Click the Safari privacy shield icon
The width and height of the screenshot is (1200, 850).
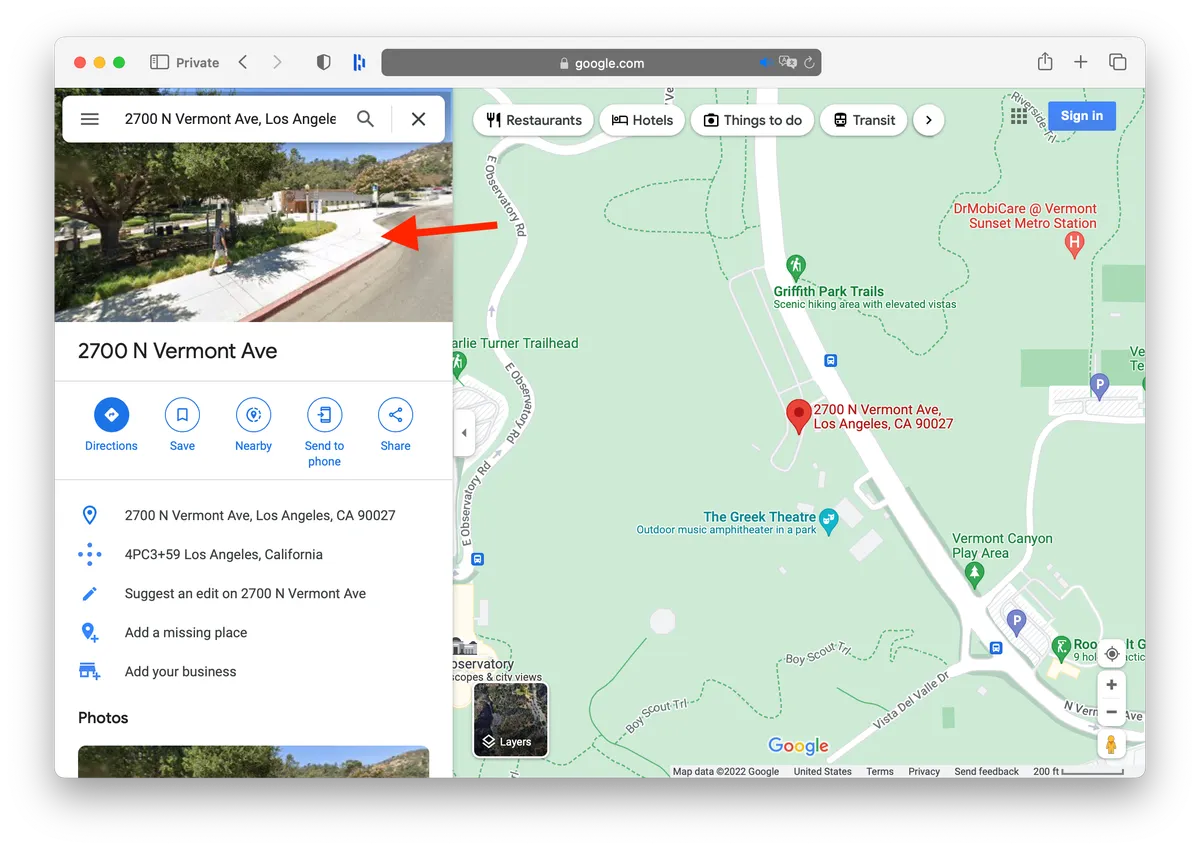tap(323, 62)
